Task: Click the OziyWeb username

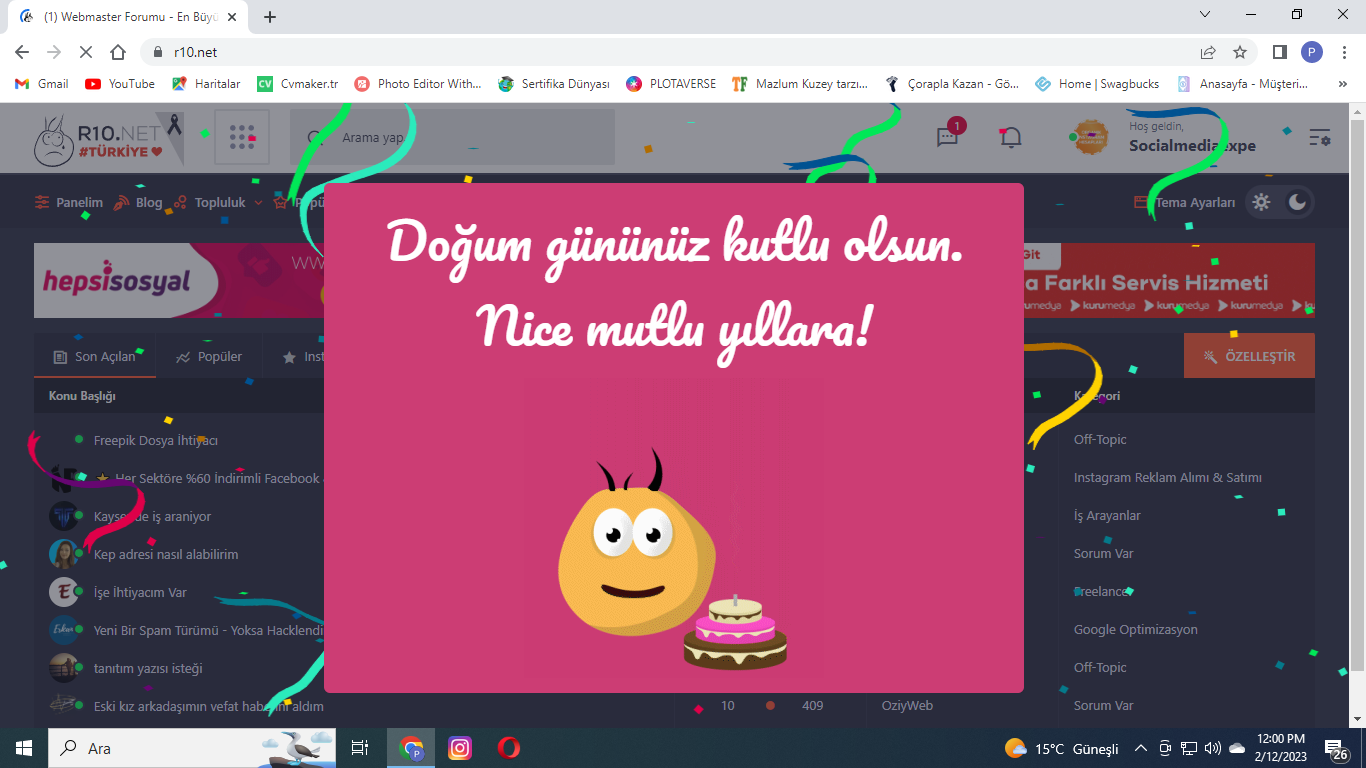Action: tap(907, 705)
